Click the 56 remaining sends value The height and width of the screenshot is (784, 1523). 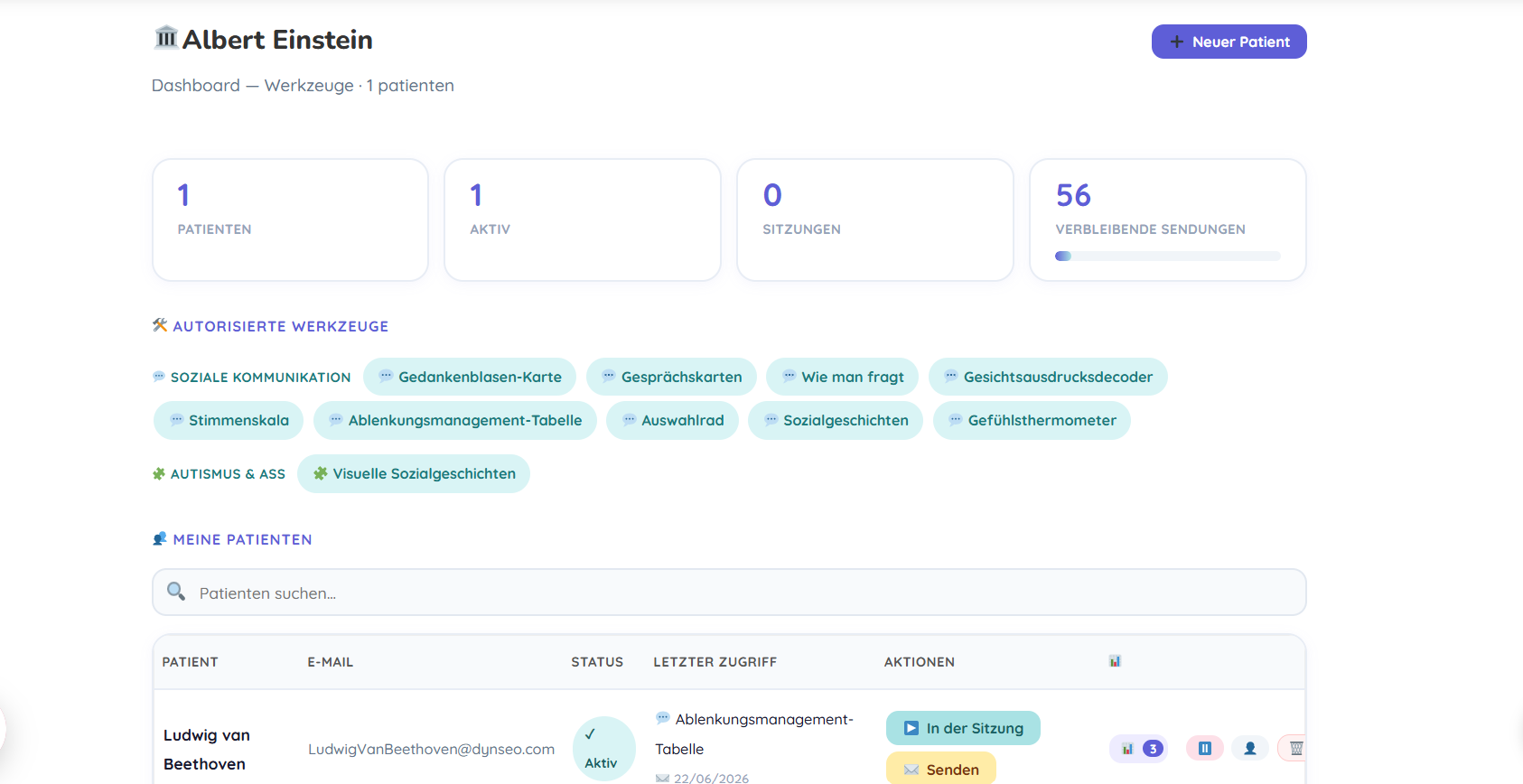[1073, 195]
